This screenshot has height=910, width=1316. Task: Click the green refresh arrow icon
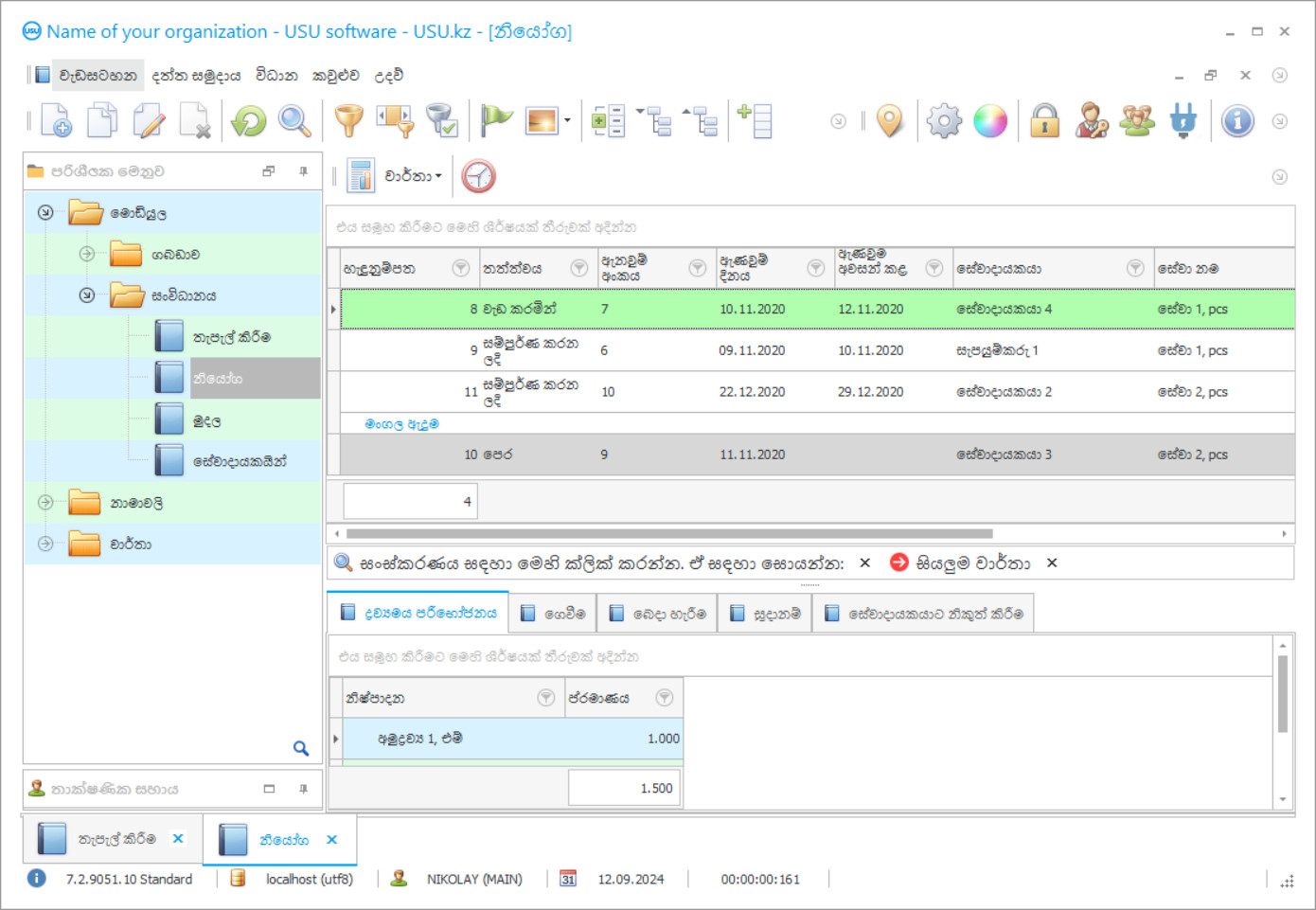coord(249,120)
